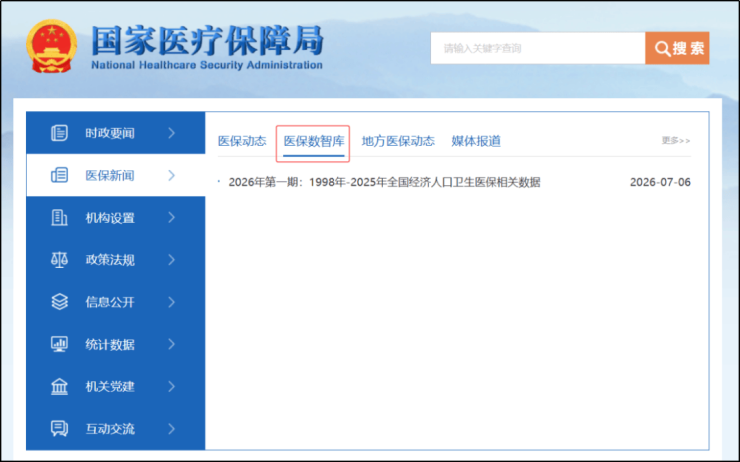740x462 pixels.
Task: Click the 政策法规 scales icon
Action: (x=59, y=260)
